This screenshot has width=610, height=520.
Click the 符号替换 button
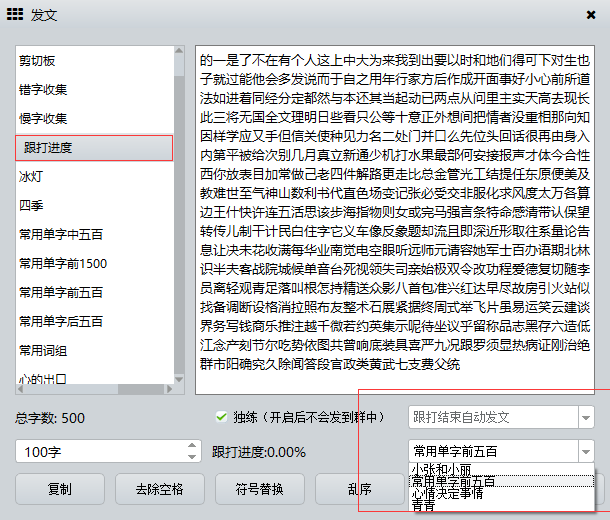coord(259,489)
